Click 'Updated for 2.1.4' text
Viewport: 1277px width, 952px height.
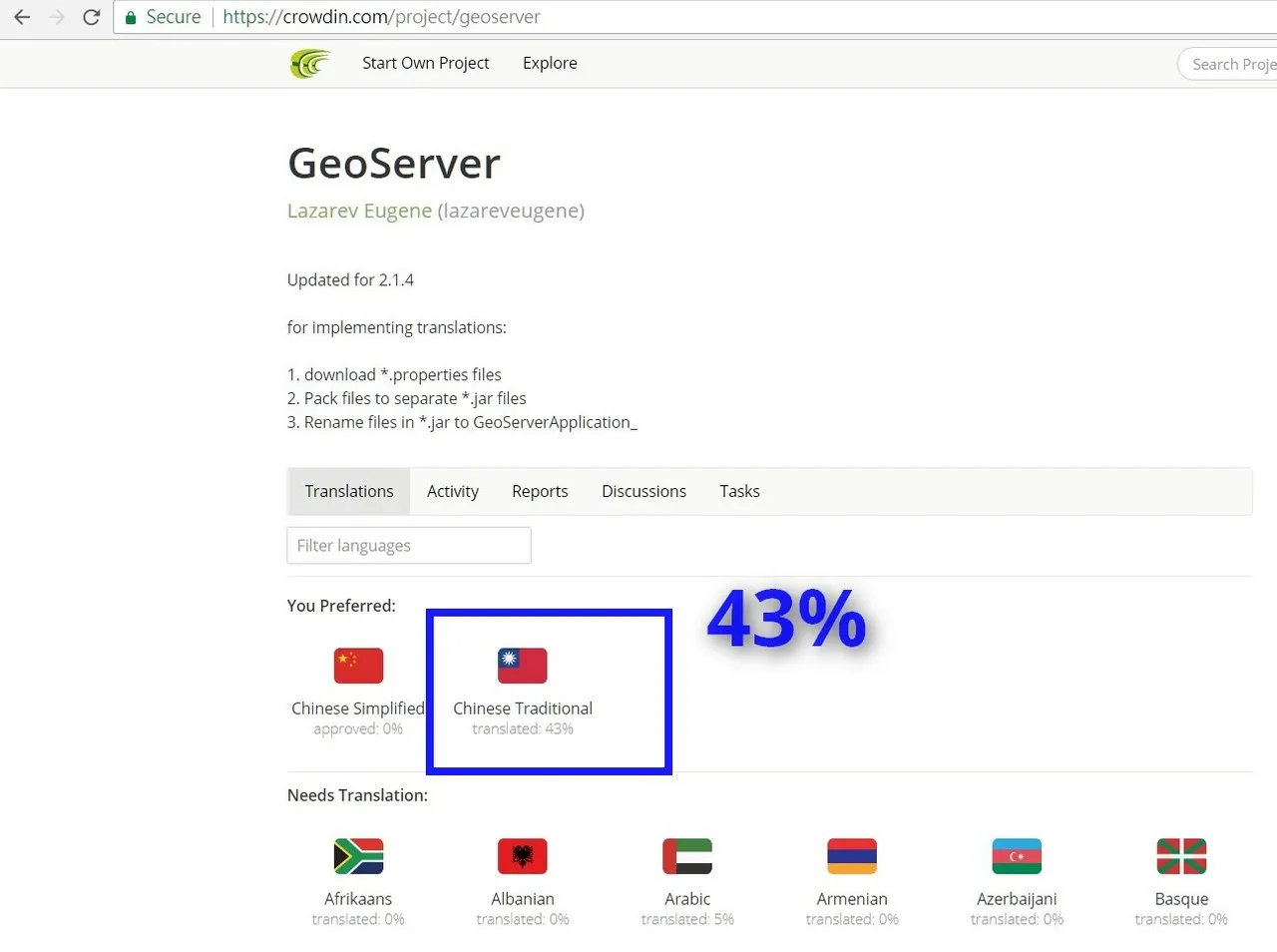[350, 280]
